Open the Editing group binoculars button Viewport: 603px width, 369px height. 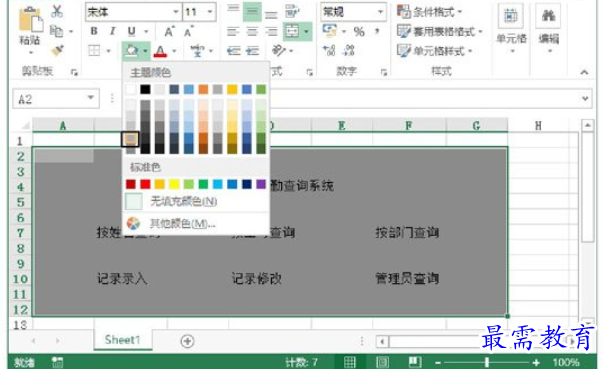click(x=548, y=28)
